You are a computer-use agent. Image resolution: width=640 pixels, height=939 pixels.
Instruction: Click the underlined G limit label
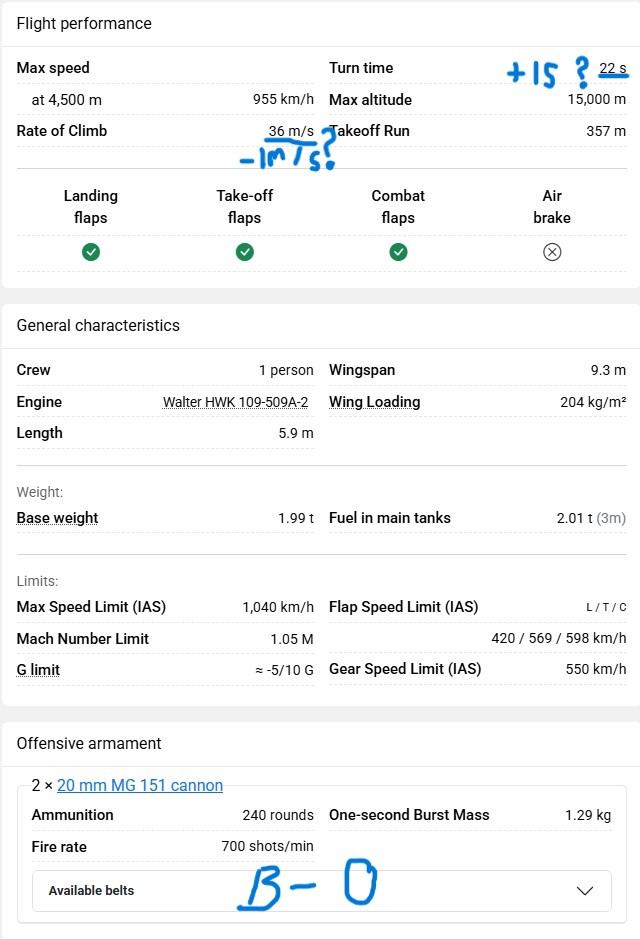pos(38,670)
